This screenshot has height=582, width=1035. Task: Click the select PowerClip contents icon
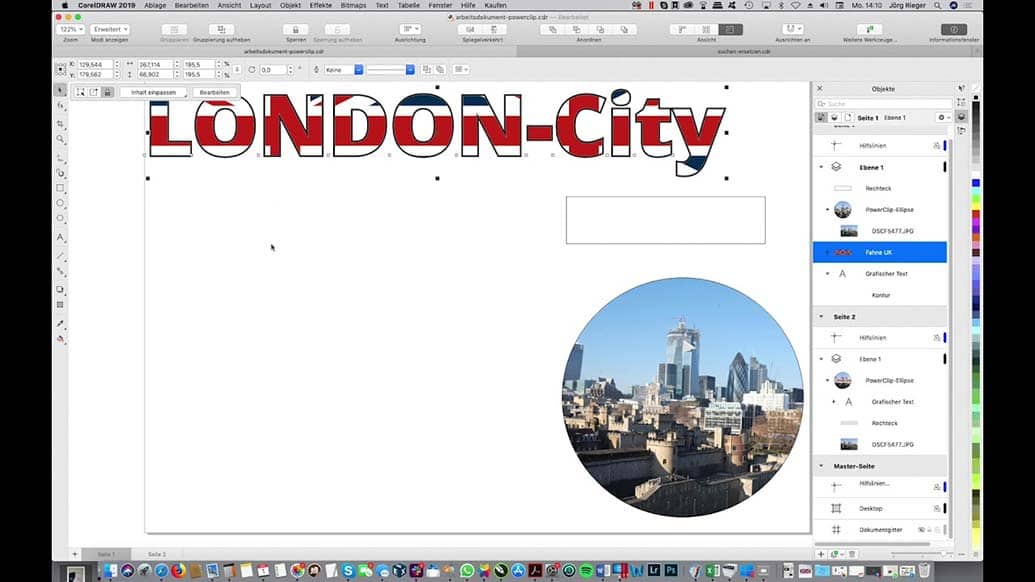pyautogui.click(x=81, y=92)
